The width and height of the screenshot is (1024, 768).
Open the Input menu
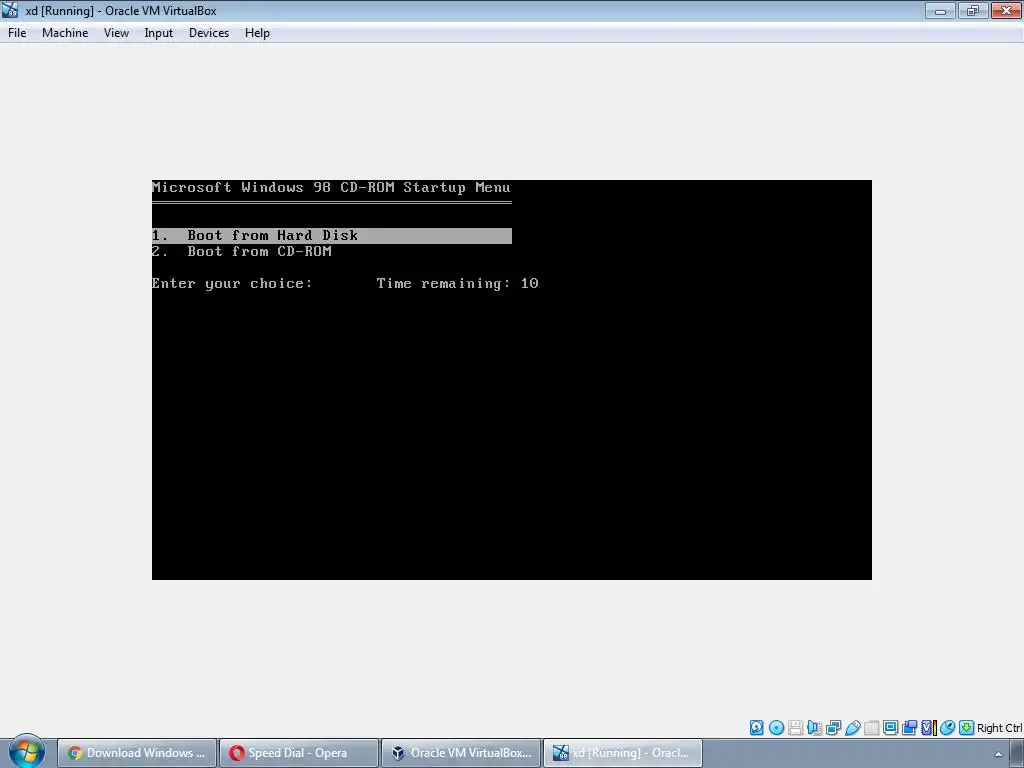pyautogui.click(x=158, y=33)
